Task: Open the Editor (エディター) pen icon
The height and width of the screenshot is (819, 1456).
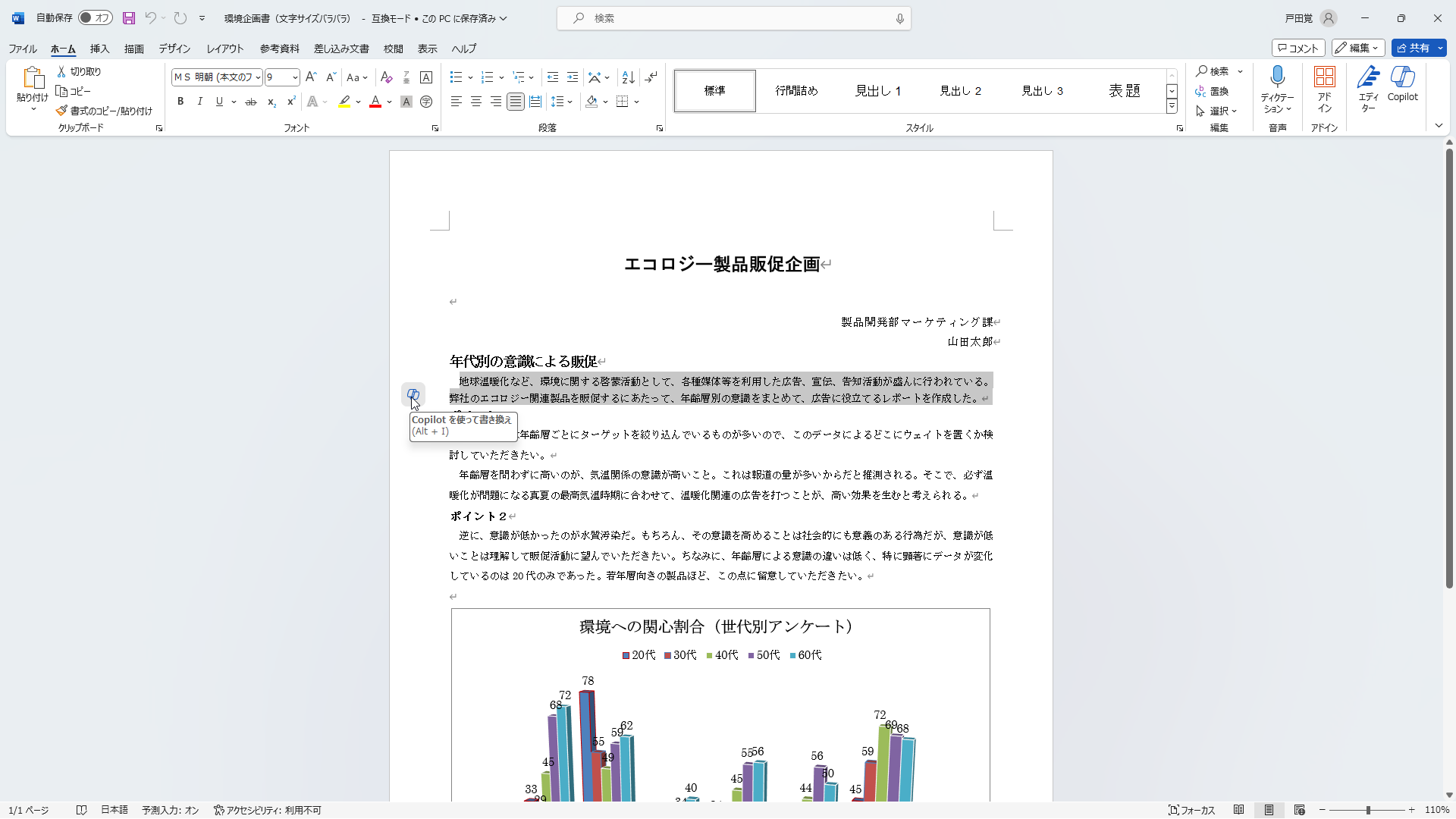Action: tap(1369, 77)
